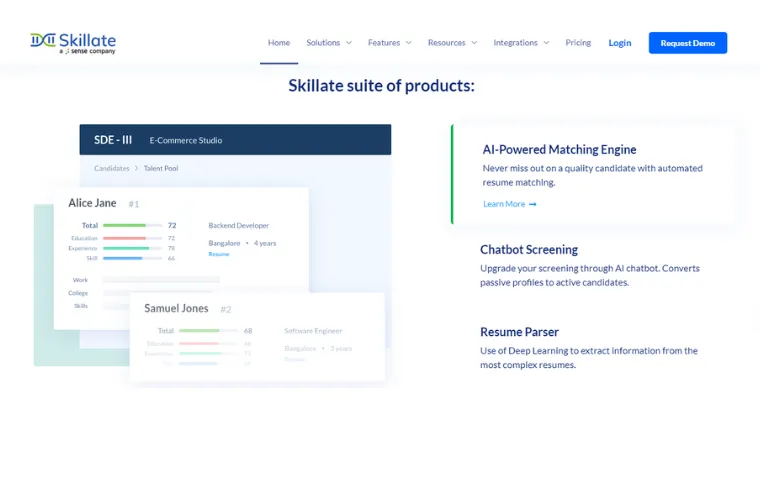Image resolution: width=760 pixels, height=495 pixels.
Task: Click the Talent Pool breadcrumb
Action: 161,168
